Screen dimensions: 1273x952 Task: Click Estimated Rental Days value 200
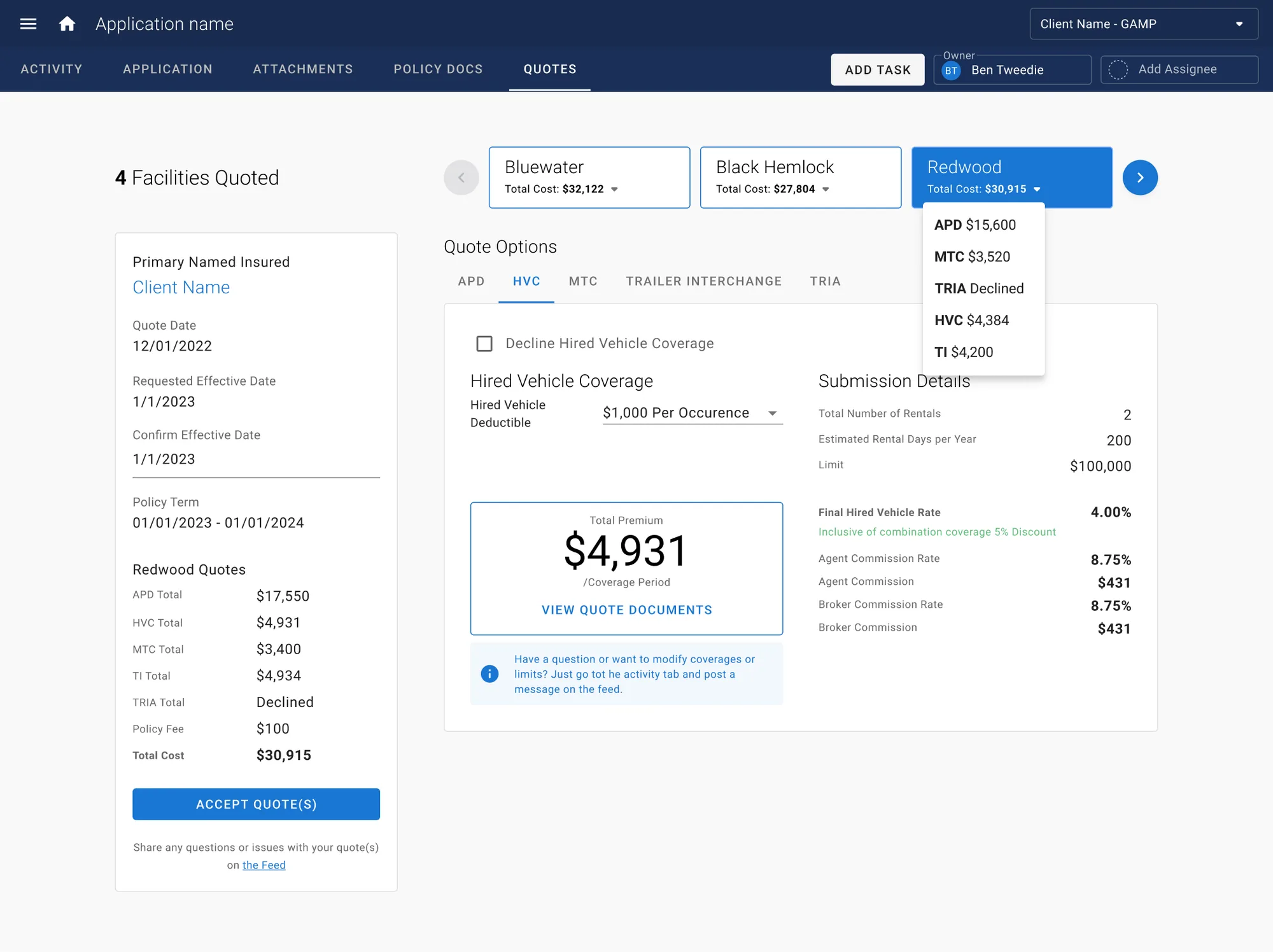point(1119,440)
